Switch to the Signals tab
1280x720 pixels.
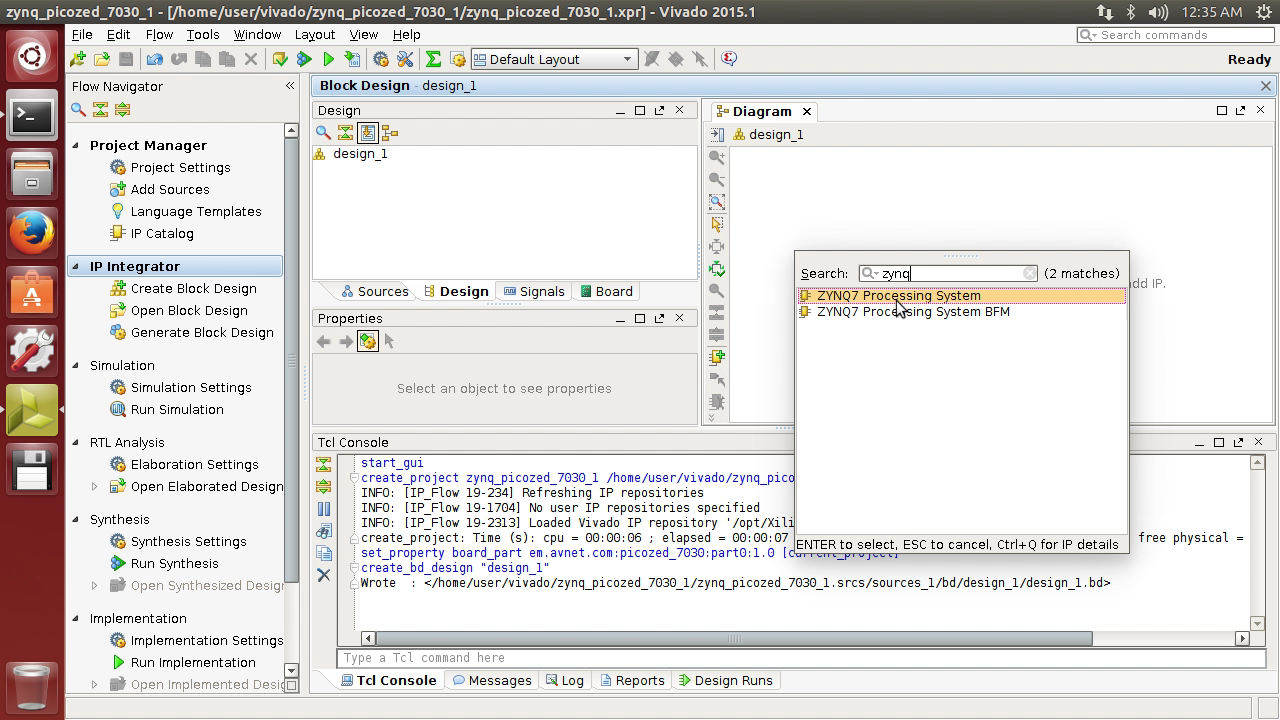click(x=534, y=291)
